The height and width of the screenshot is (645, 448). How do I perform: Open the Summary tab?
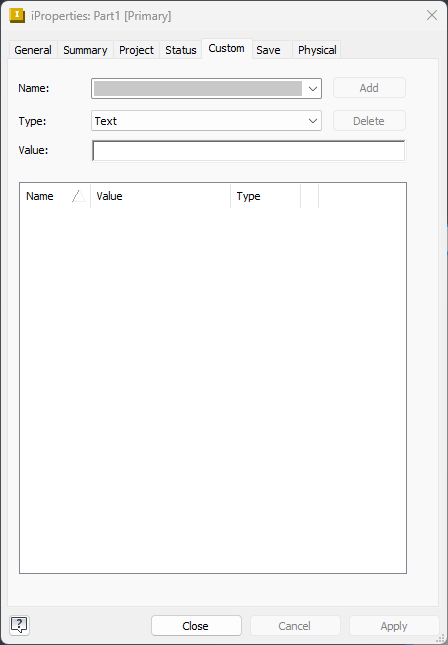[x=85, y=50]
